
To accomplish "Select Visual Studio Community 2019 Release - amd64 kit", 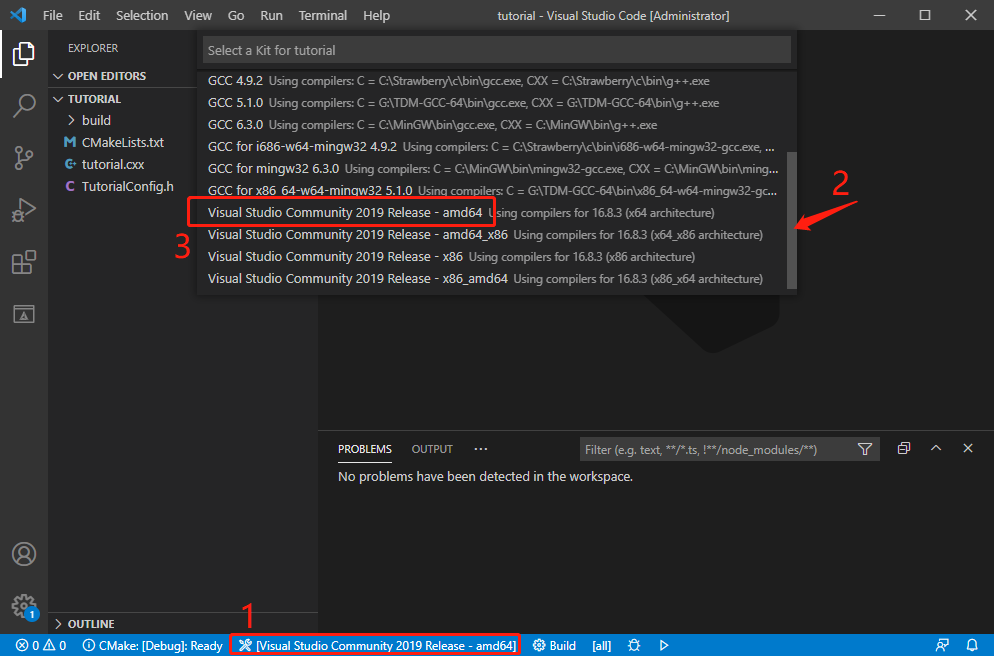I will (492, 213).
